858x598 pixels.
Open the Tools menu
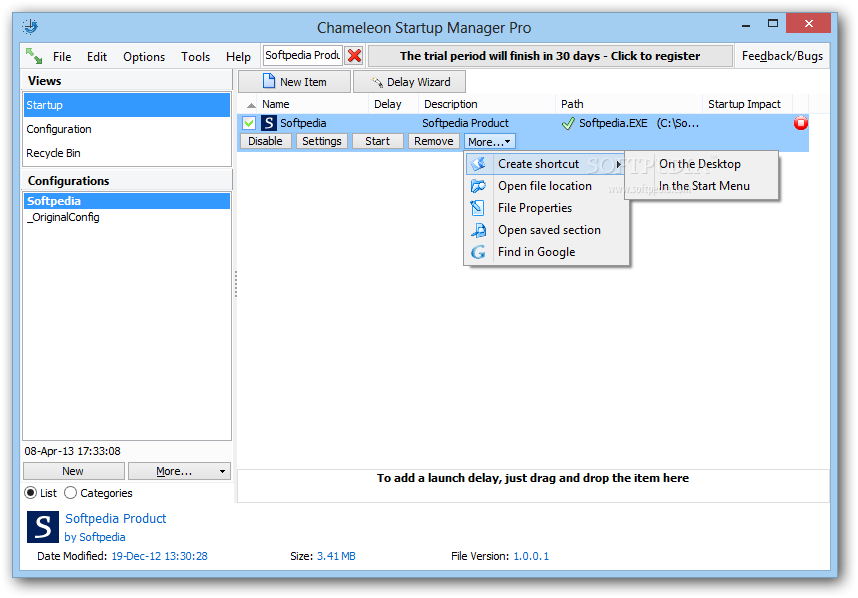[x=195, y=56]
